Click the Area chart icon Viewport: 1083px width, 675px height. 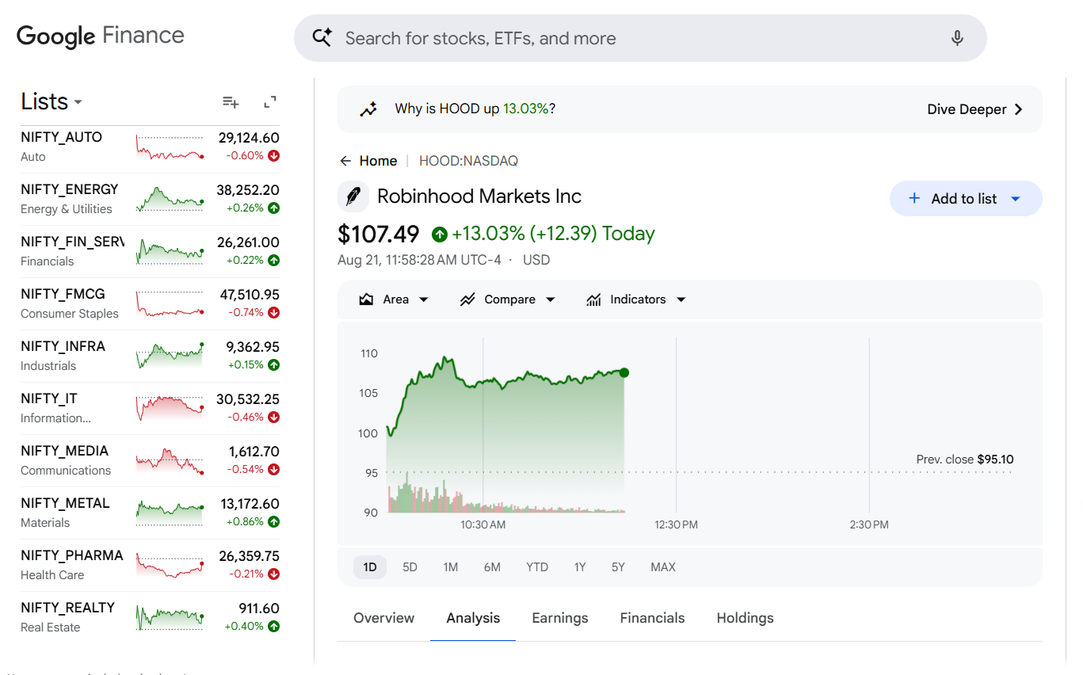[x=366, y=299]
